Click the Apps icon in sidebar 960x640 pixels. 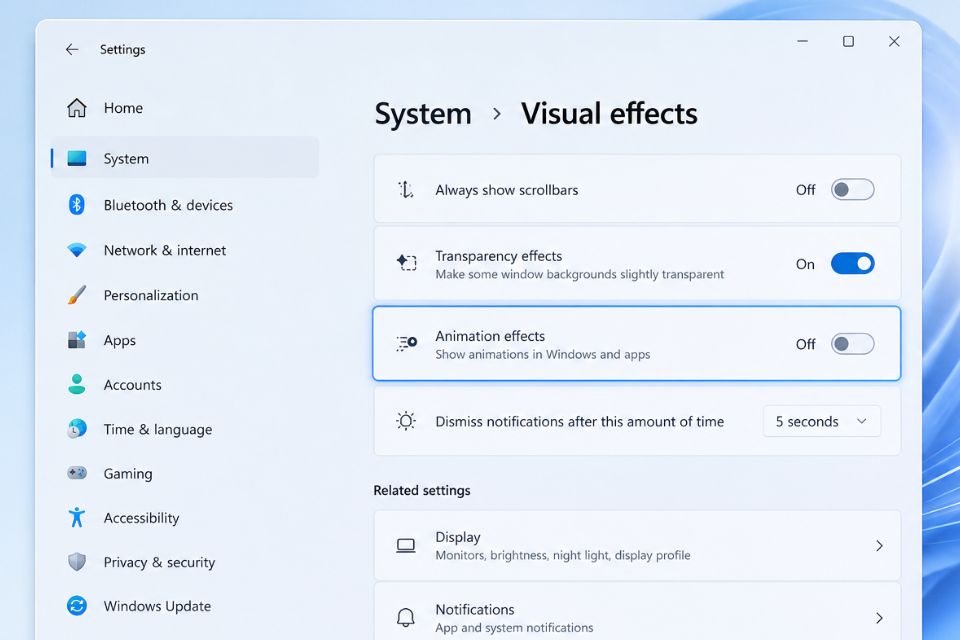coord(77,339)
